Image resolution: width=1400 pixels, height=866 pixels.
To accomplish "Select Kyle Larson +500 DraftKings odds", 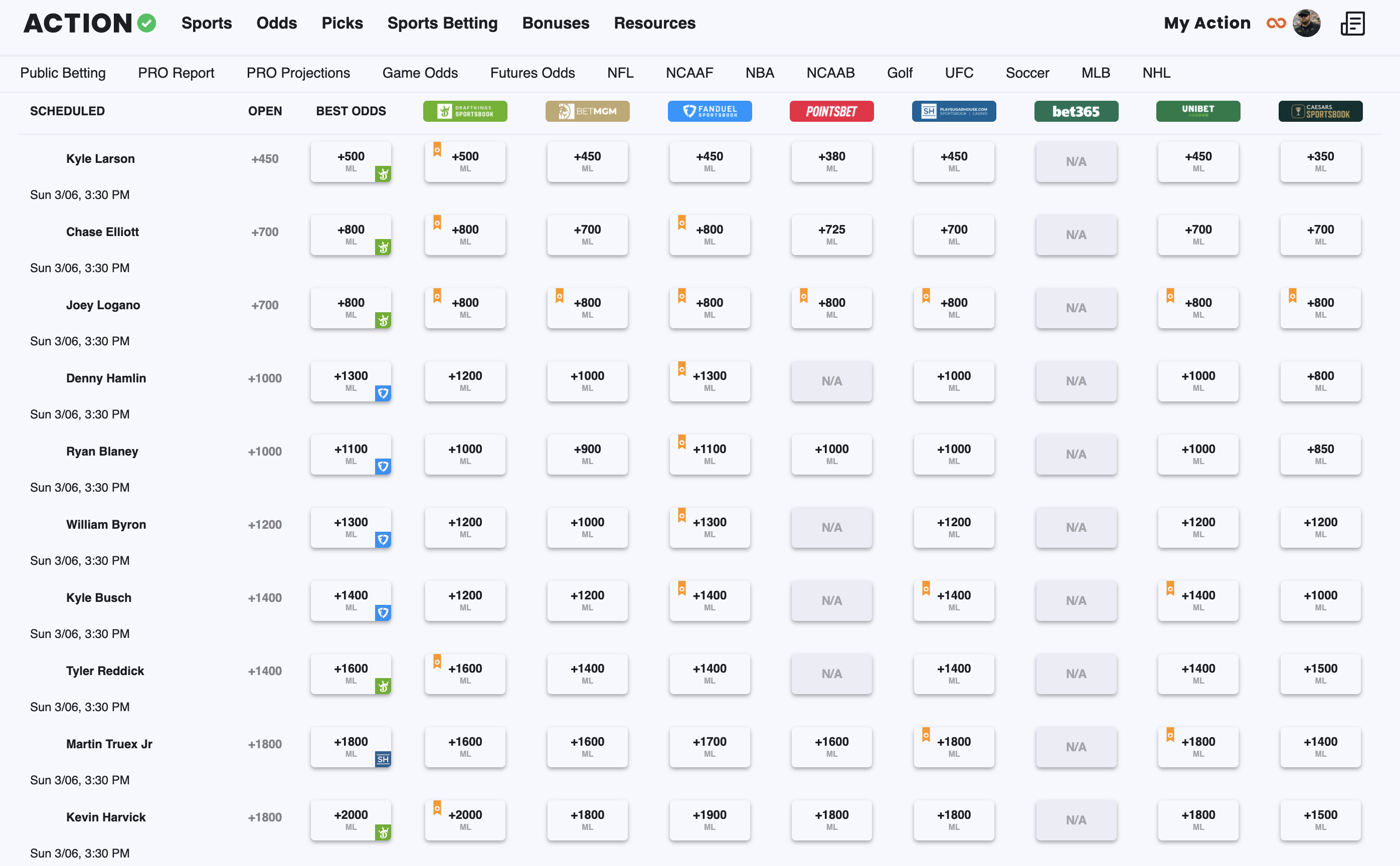I will (465, 161).
